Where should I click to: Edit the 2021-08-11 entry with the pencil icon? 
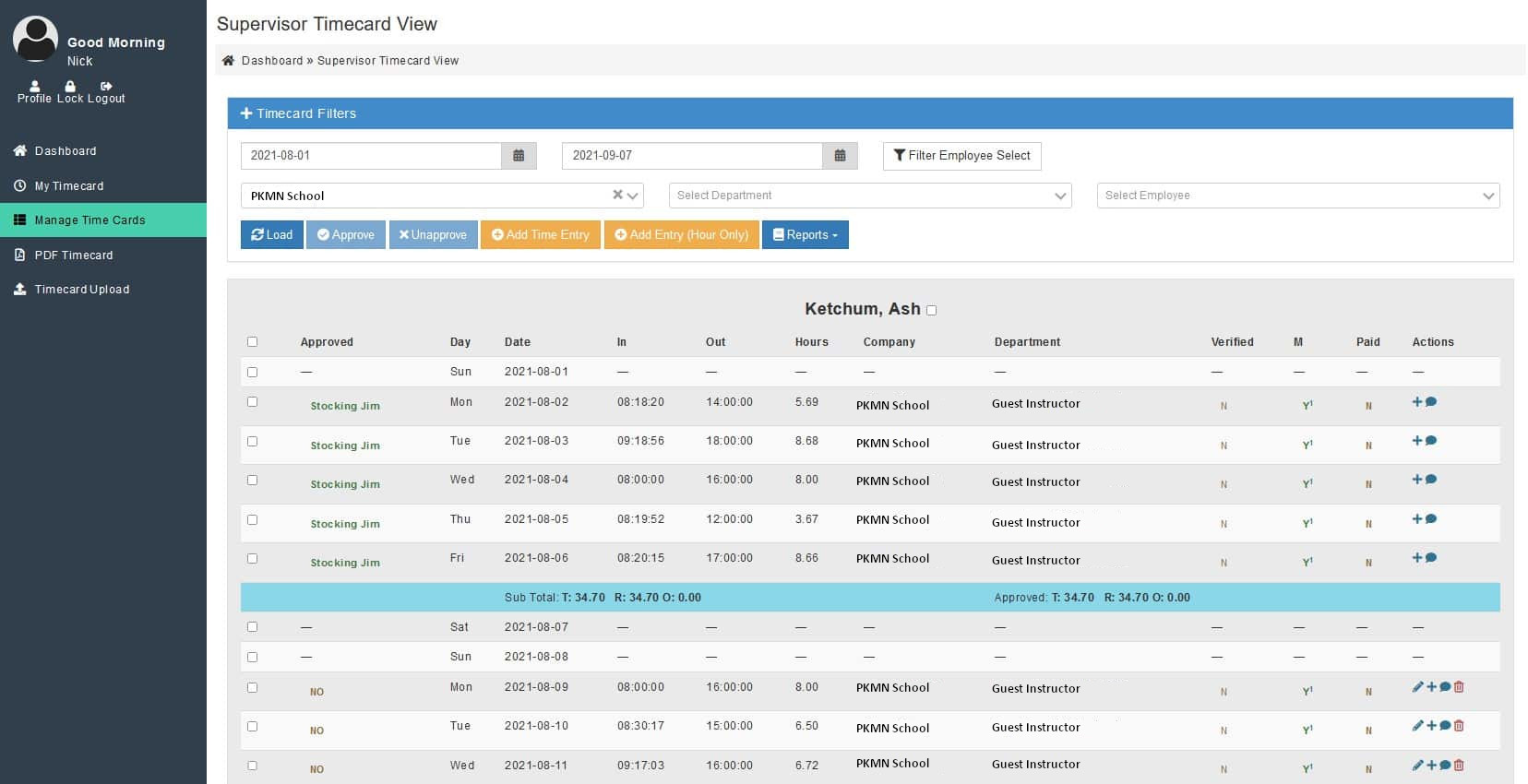1418,766
